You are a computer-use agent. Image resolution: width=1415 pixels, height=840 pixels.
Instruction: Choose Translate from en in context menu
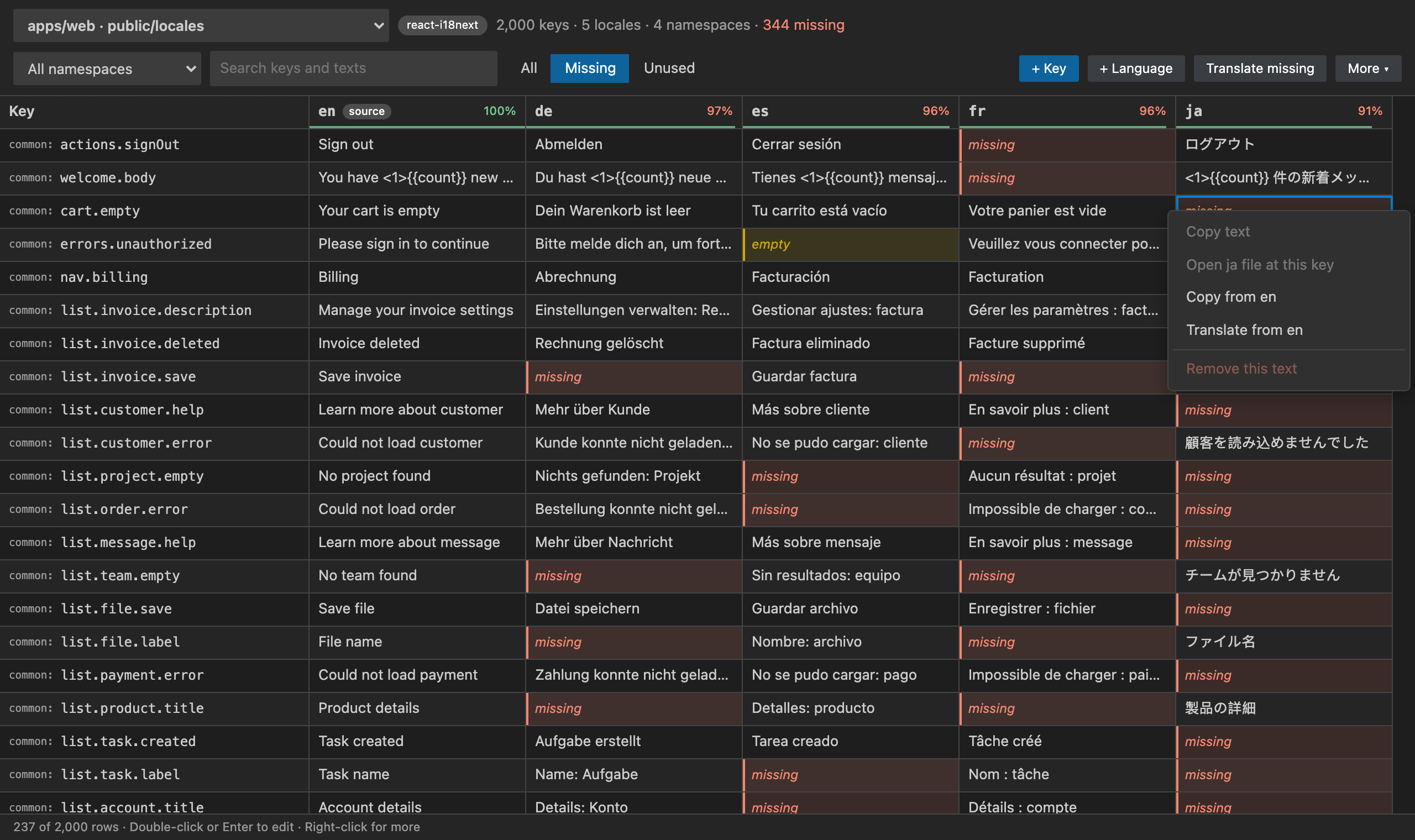pyautogui.click(x=1288, y=330)
